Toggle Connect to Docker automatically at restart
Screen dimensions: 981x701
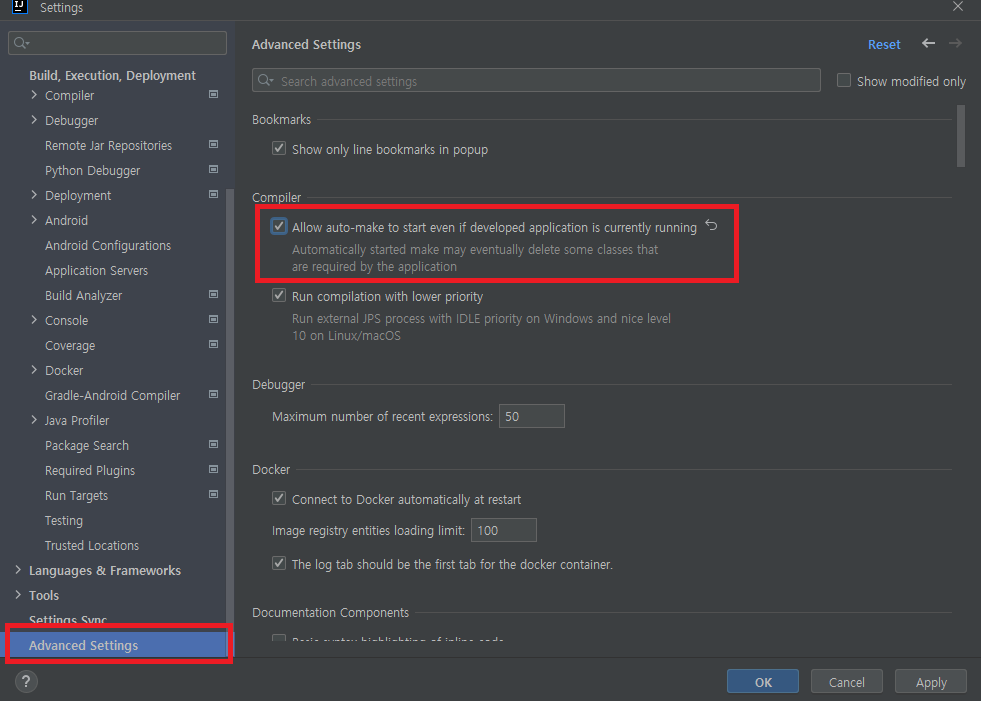point(279,498)
